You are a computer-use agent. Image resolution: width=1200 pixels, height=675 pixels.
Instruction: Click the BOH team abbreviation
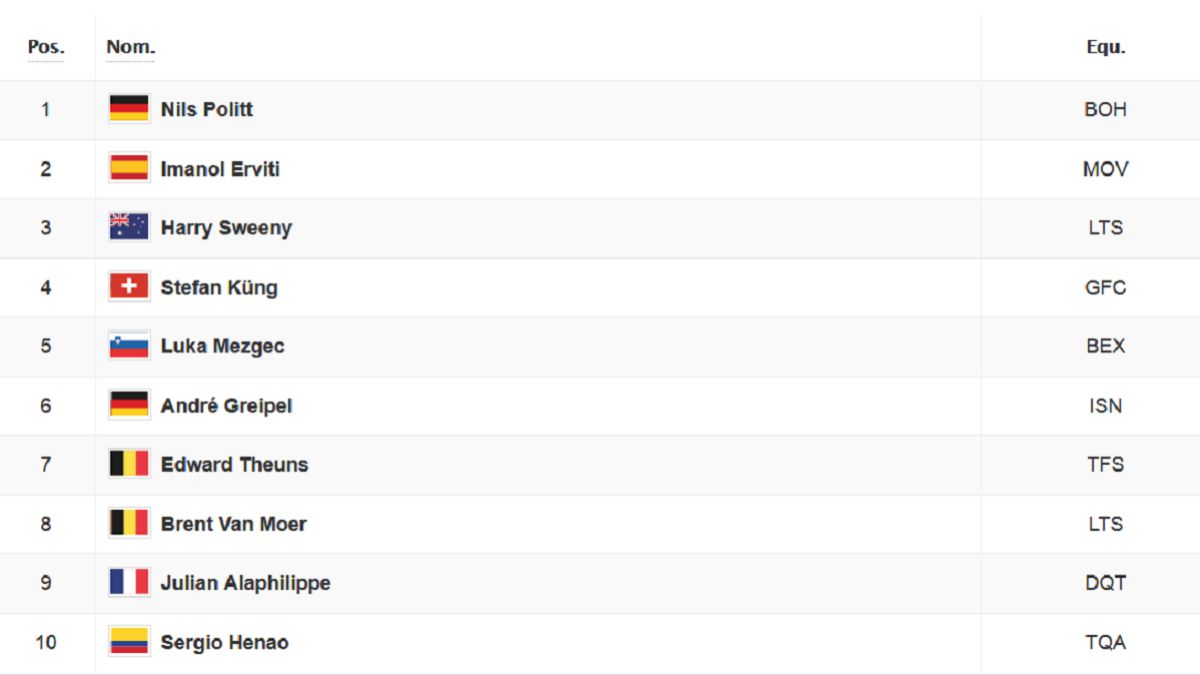click(x=1106, y=109)
